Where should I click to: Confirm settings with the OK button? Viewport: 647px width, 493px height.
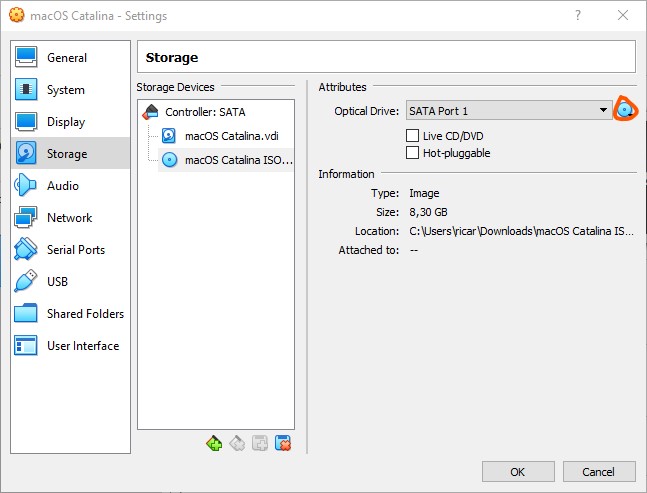pyautogui.click(x=518, y=472)
